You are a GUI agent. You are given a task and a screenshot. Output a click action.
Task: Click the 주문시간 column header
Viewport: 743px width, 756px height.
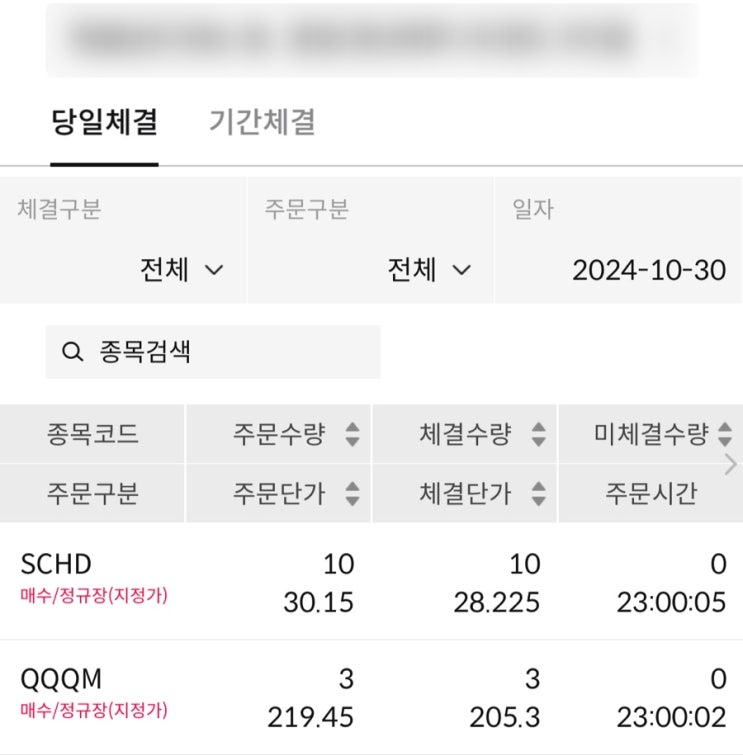pyautogui.click(x=650, y=493)
